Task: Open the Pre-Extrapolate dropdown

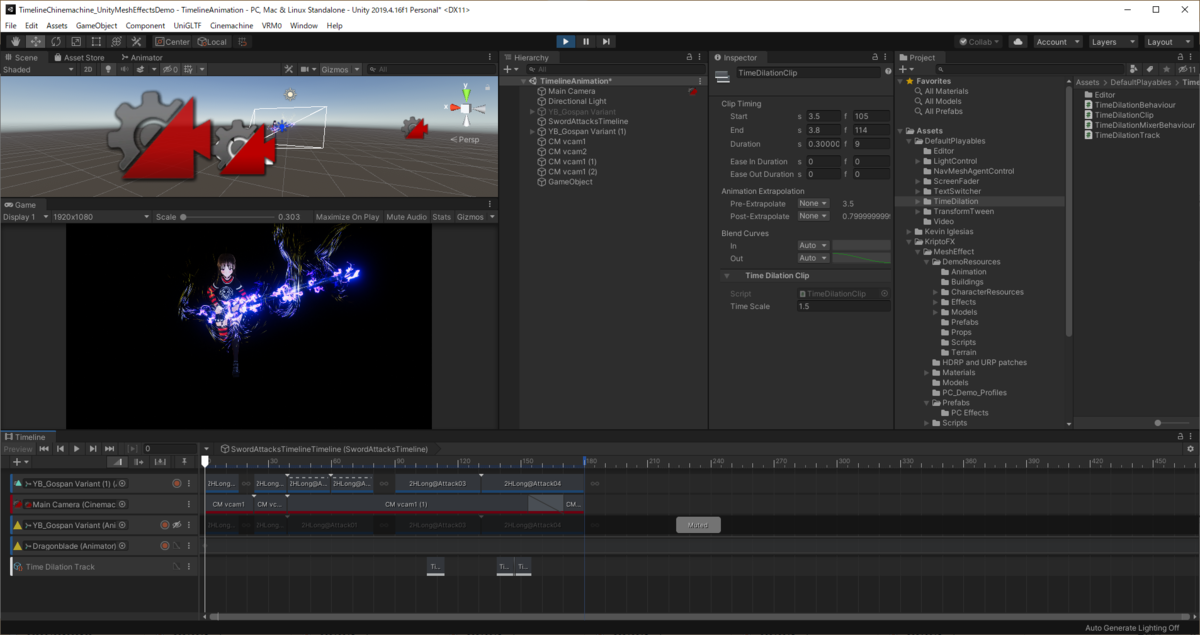Action: [x=813, y=203]
